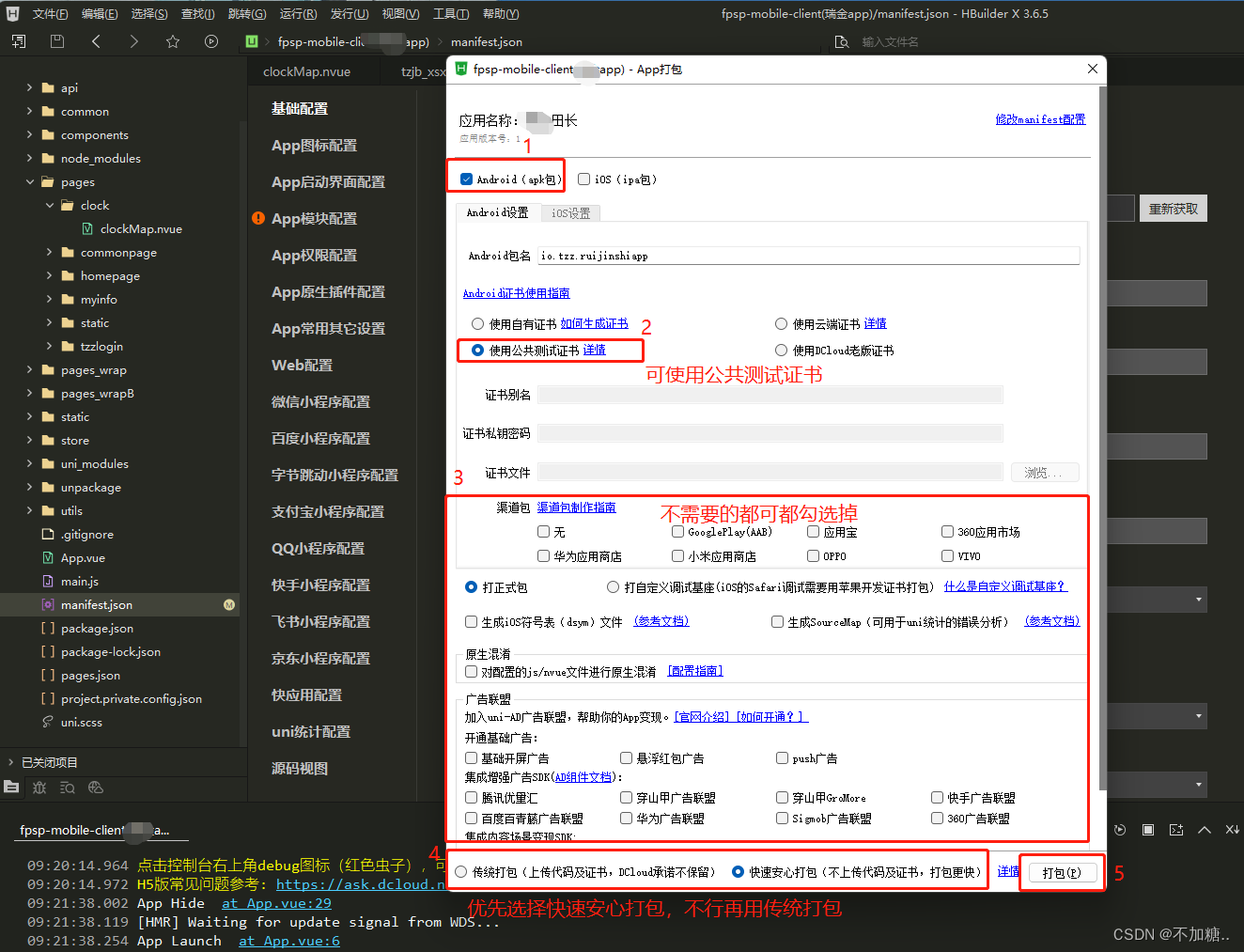Click the App.vue file icon
1244x952 pixels.
48,557
